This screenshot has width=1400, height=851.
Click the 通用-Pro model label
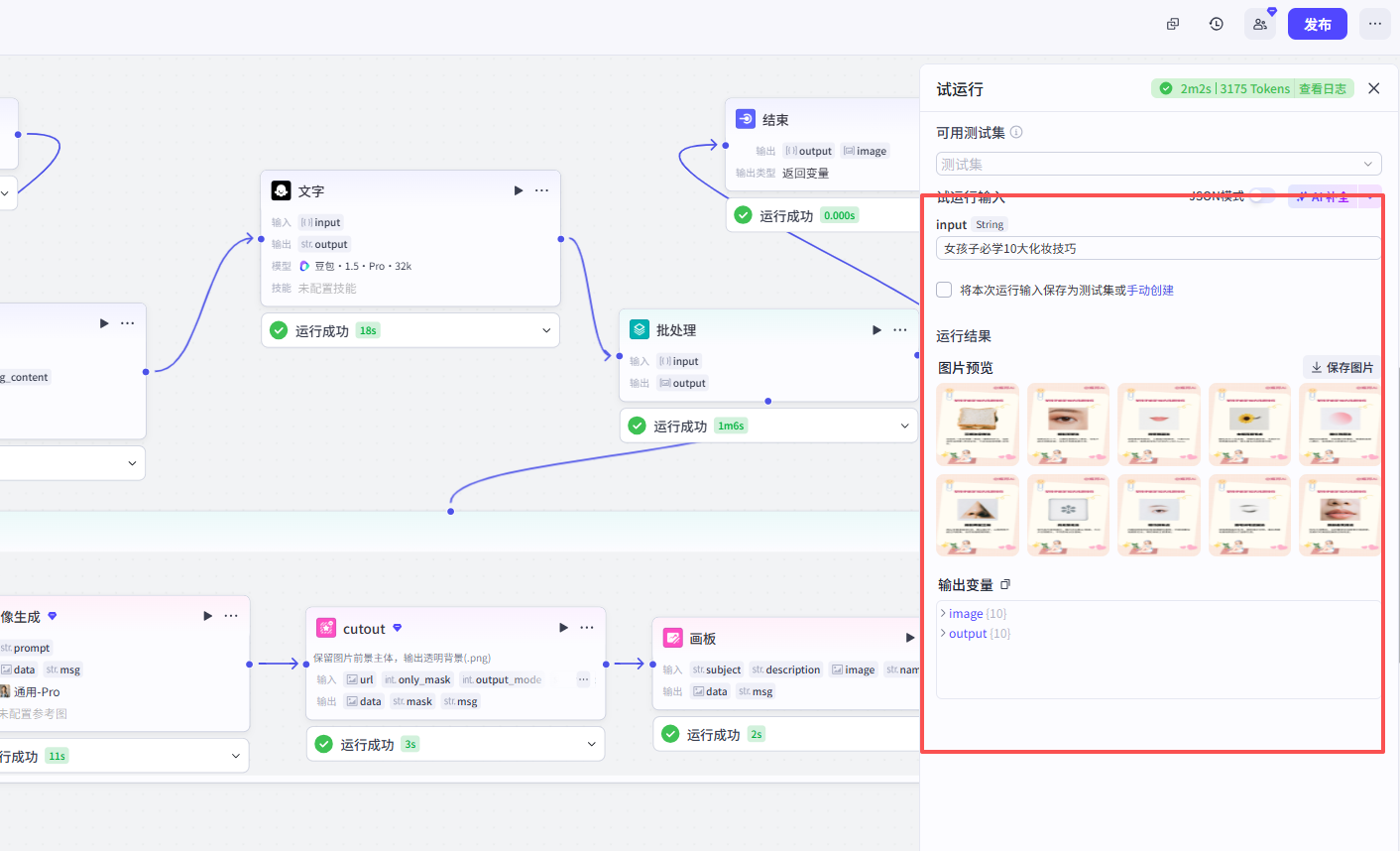point(37,691)
